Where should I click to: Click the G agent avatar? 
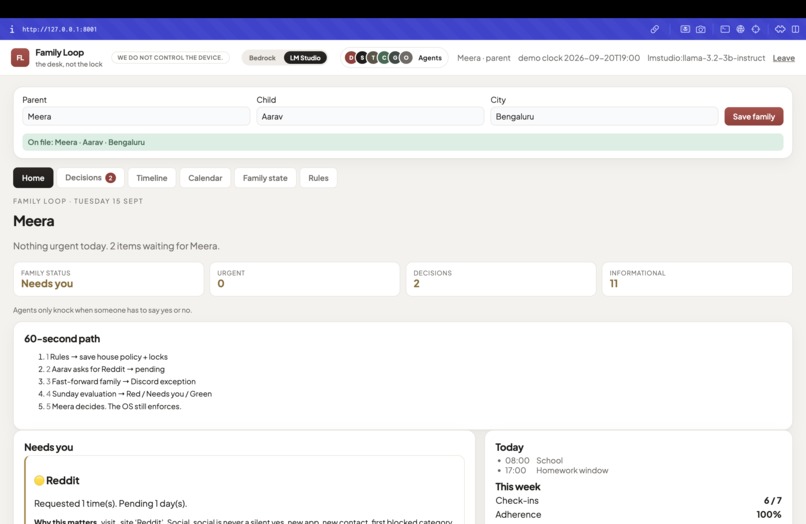coord(395,58)
